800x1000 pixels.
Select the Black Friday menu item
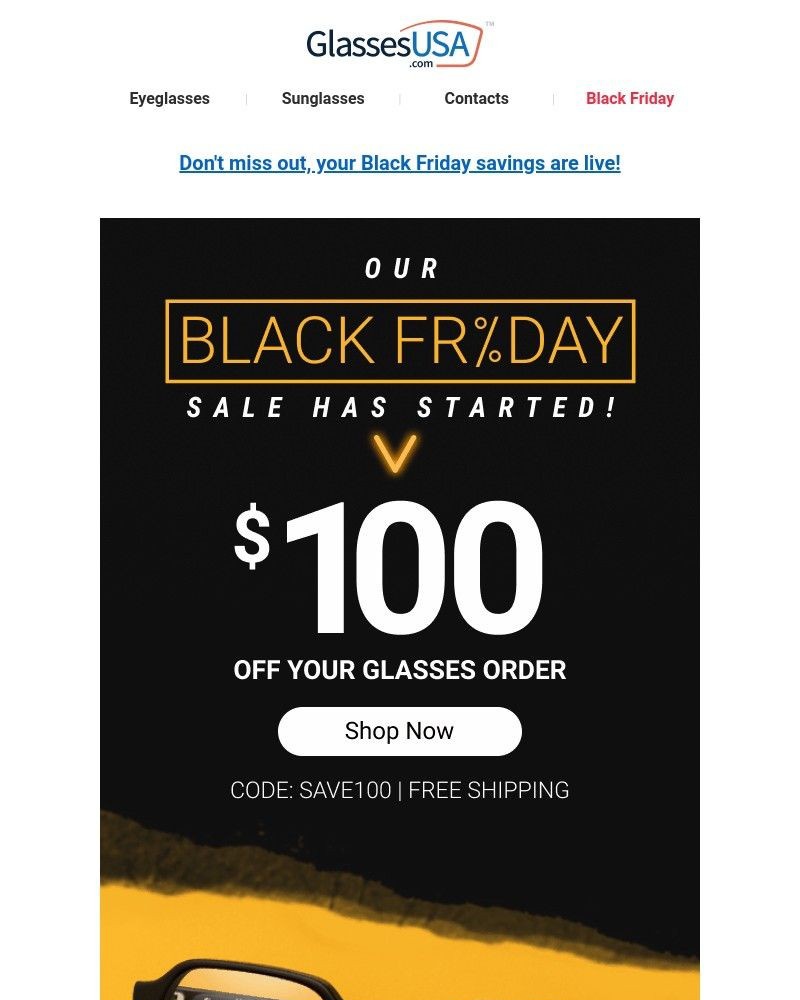(x=629, y=98)
